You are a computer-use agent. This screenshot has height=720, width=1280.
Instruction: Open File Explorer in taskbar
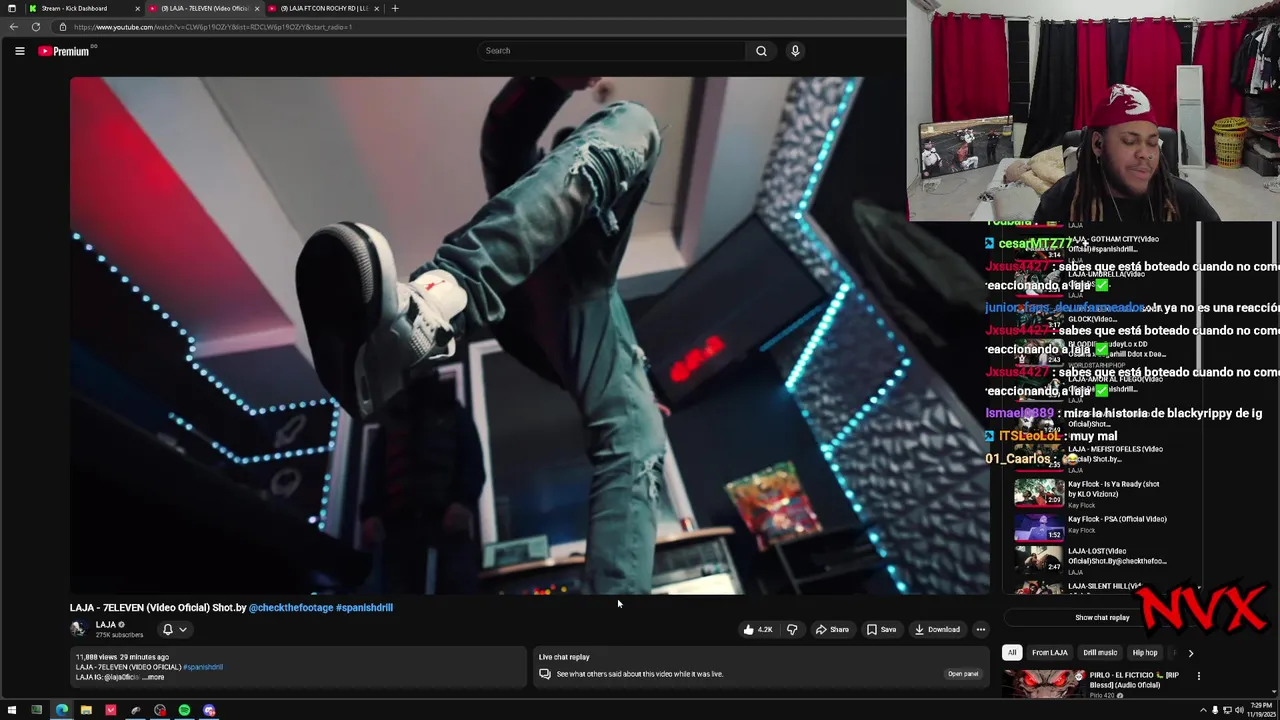coord(86,711)
